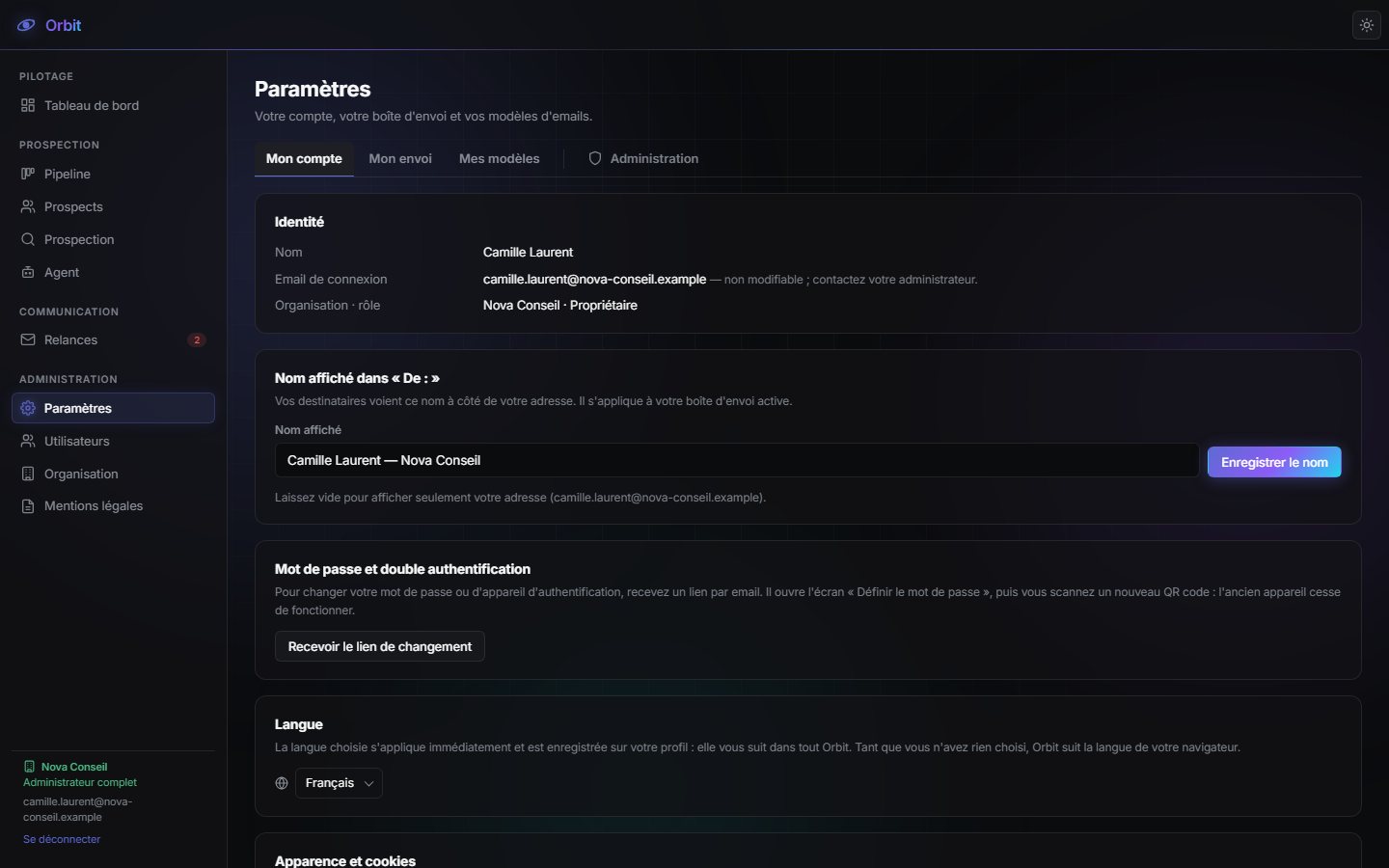1389x868 pixels.
Task: Navigate to Prospection in sidebar
Action: click(x=113, y=239)
